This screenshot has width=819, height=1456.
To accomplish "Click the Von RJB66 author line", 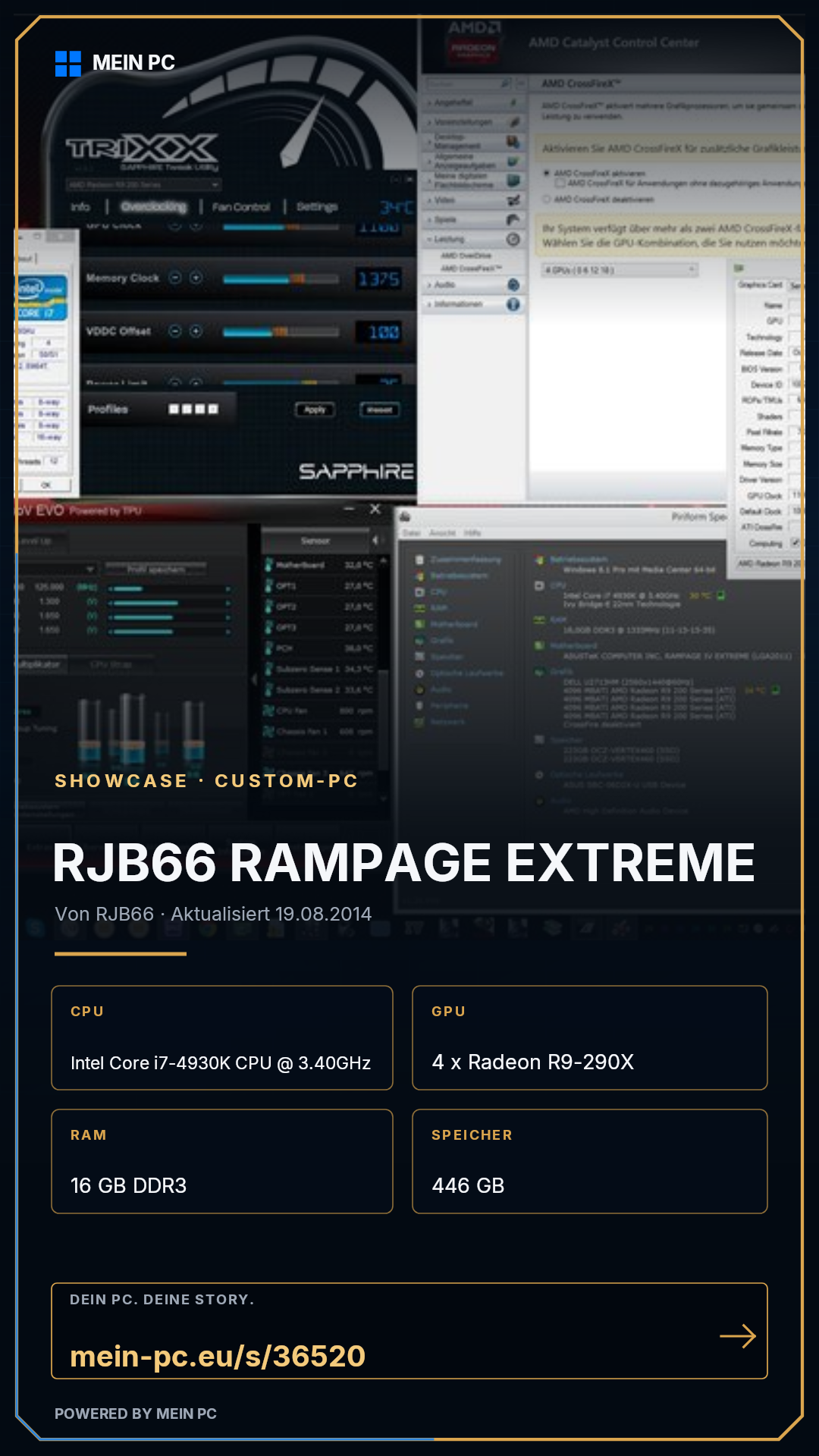I will [x=213, y=914].
